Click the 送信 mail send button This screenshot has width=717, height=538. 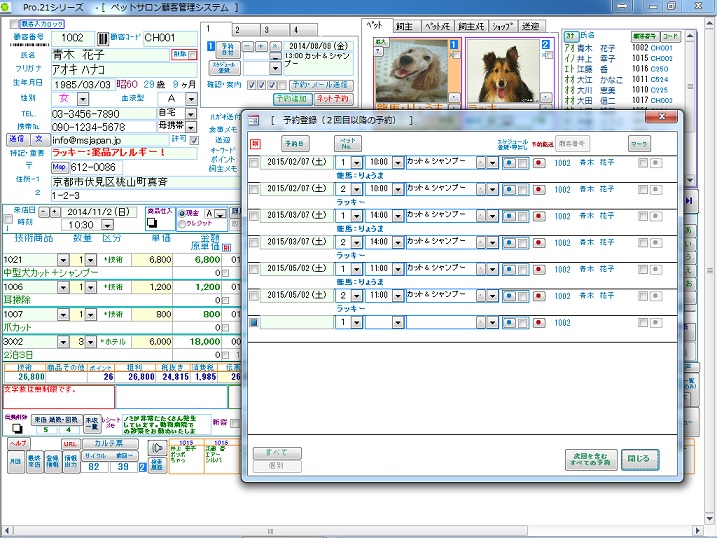click(x=17, y=139)
